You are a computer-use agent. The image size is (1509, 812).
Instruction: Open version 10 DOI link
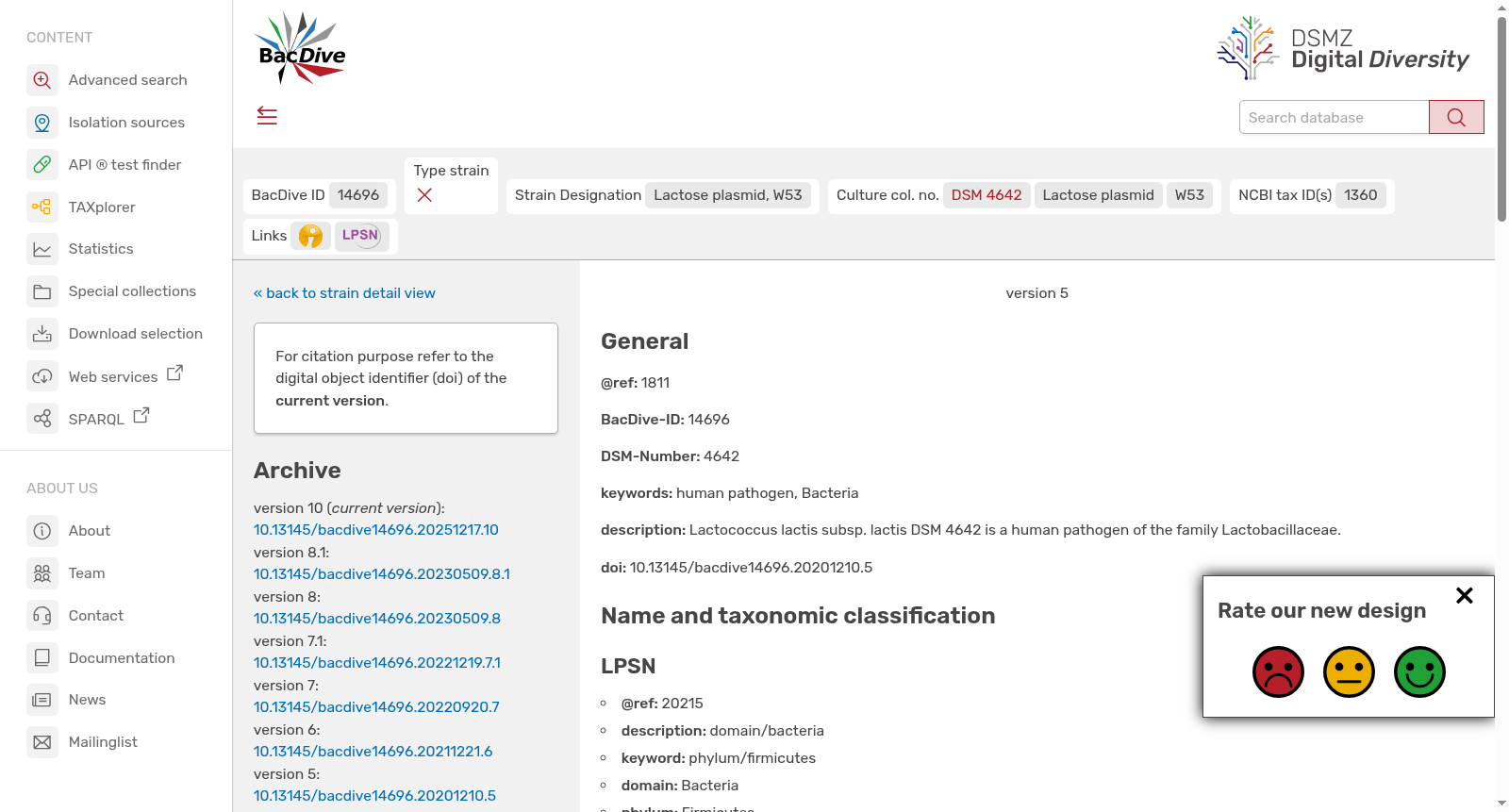tap(376, 530)
